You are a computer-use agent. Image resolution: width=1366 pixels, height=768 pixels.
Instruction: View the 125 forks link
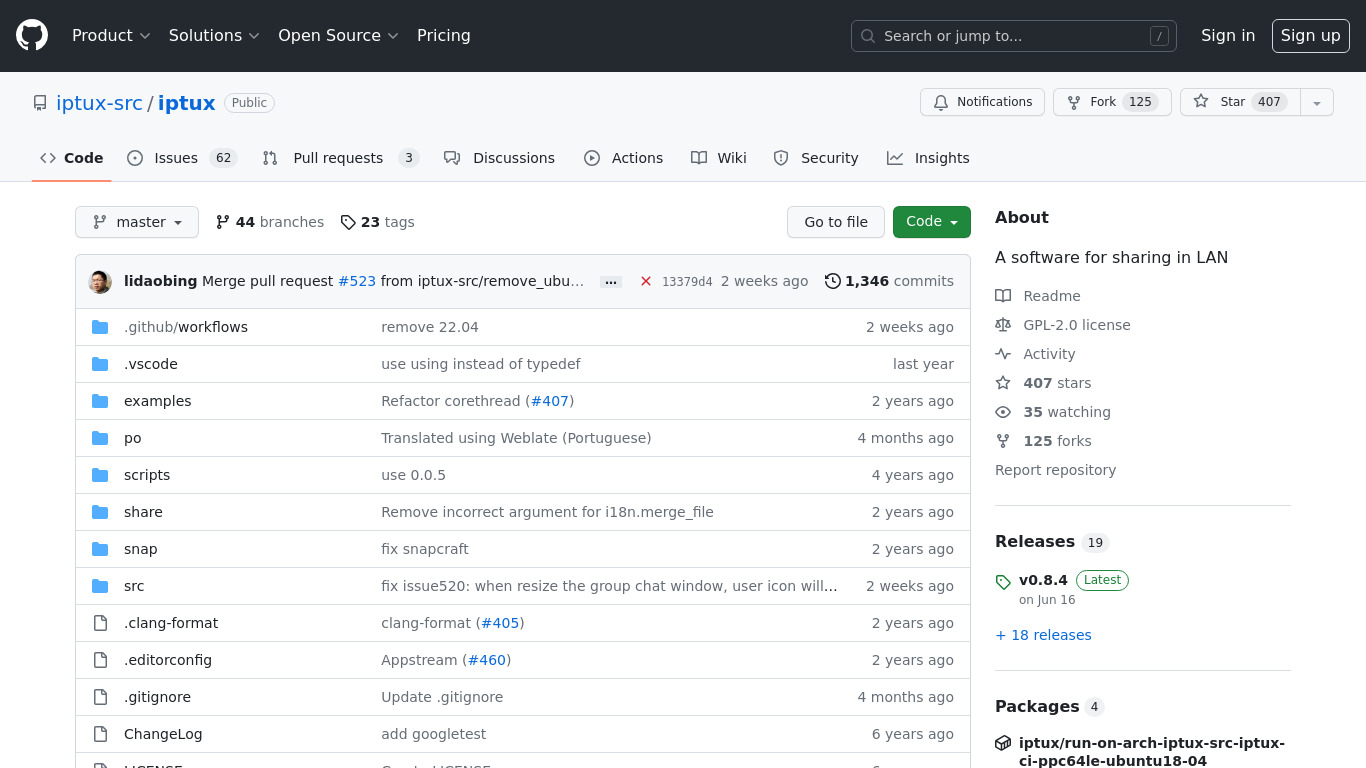pos(1043,441)
